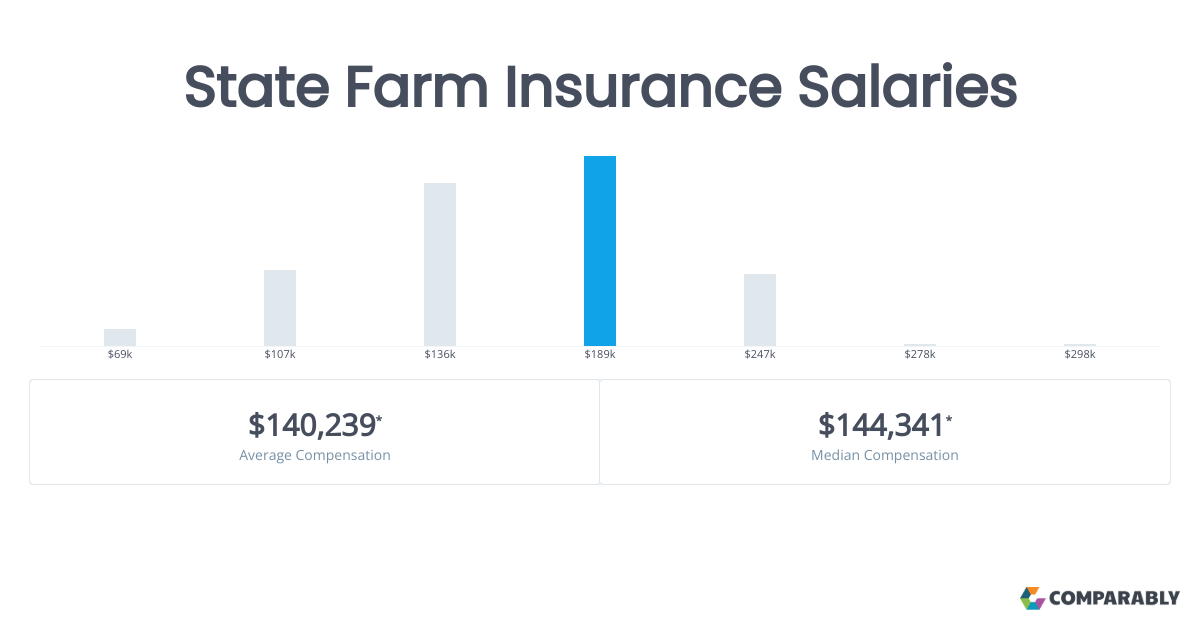Screen dimensions: 1200x630
Task: Click the State Farm Insurance Salaries title
Action: pos(600,87)
